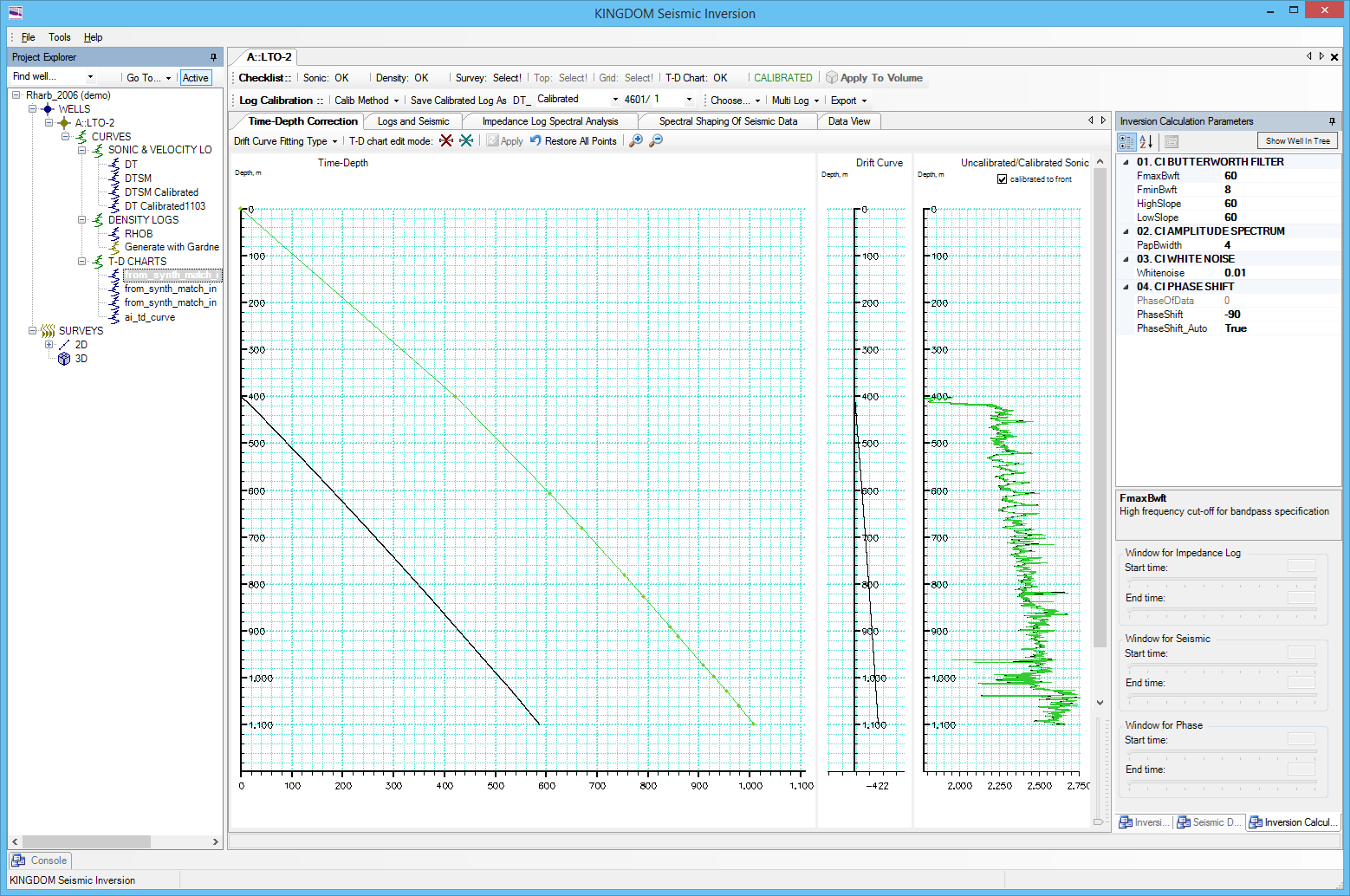Click the ai_td_curve icon in tree

click(x=114, y=317)
